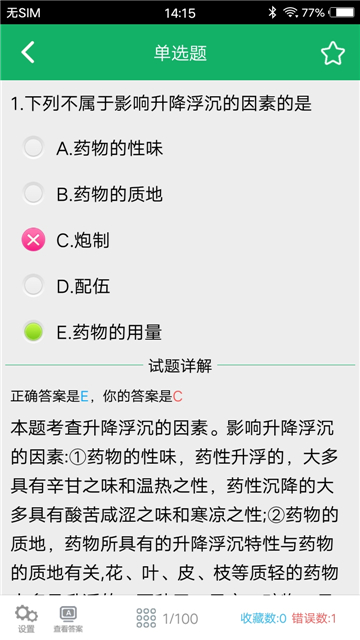Screen dimensions: 360x640
Task: Select radio option B.药物的质地
Action: [x=33, y=193]
